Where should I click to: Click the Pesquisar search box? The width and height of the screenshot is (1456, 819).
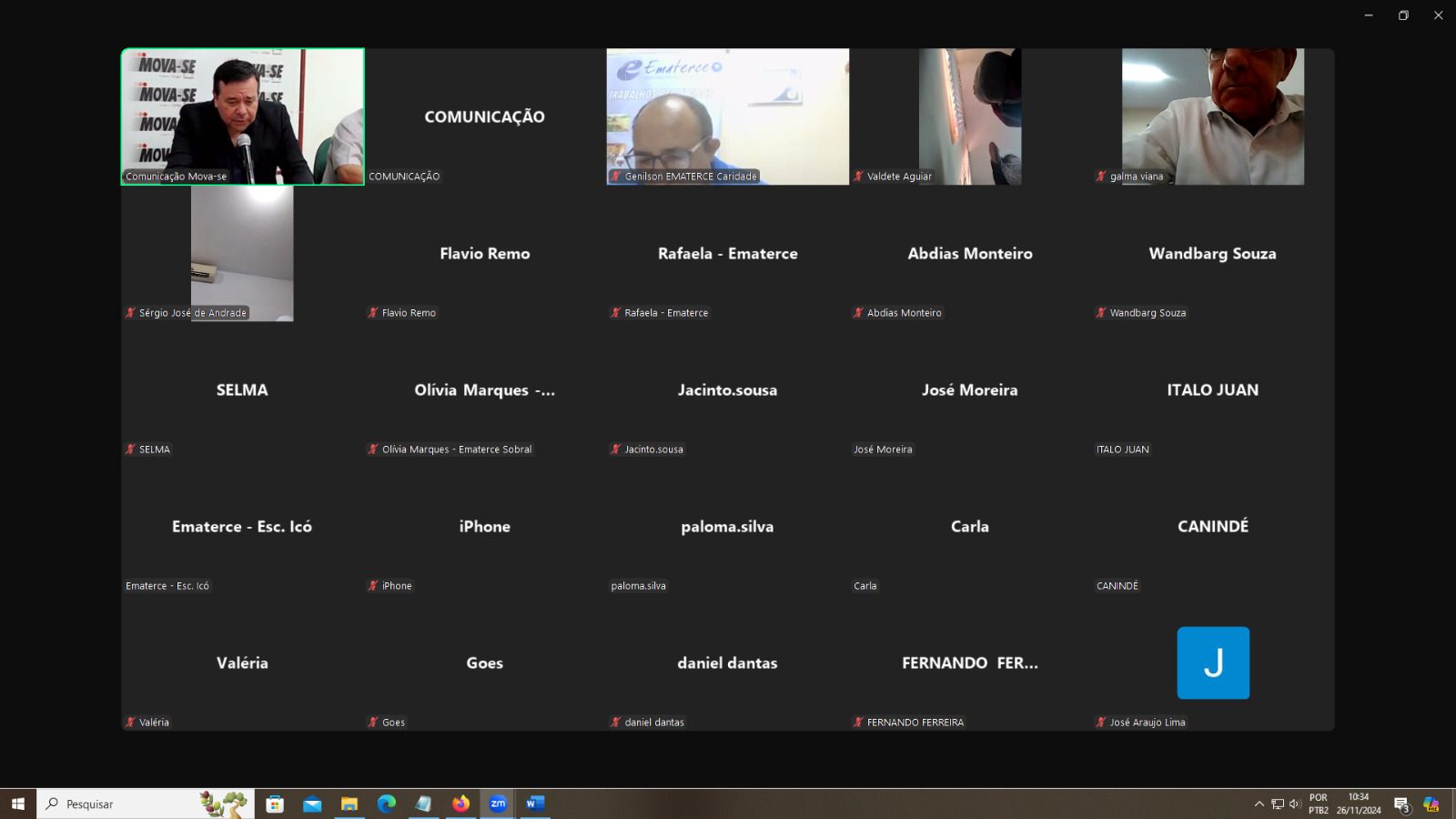[x=127, y=804]
